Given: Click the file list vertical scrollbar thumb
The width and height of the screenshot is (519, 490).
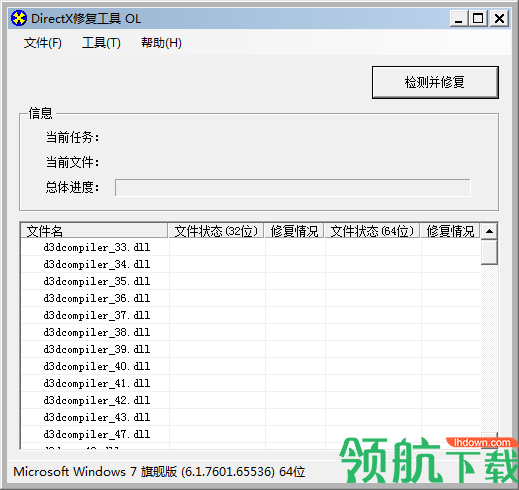Looking at the screenshot, I should (x=489, y=252).
